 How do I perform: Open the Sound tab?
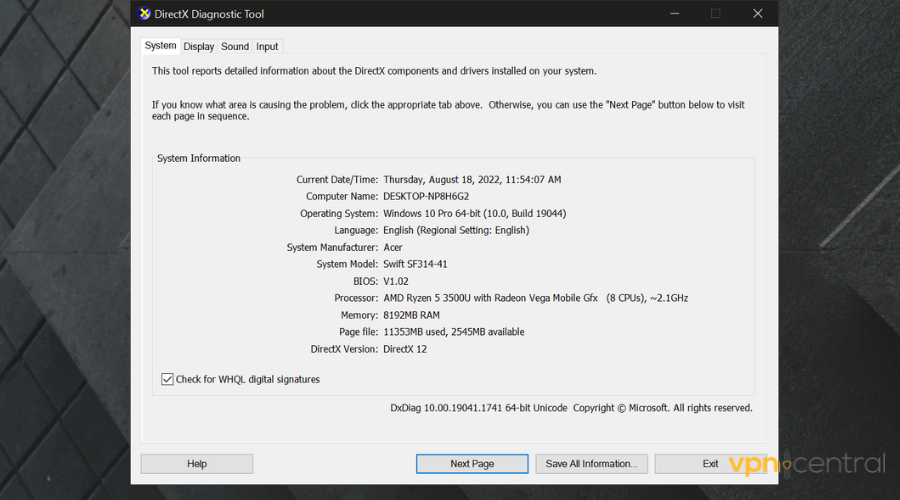pyautogui.click(x=235, y=46)
